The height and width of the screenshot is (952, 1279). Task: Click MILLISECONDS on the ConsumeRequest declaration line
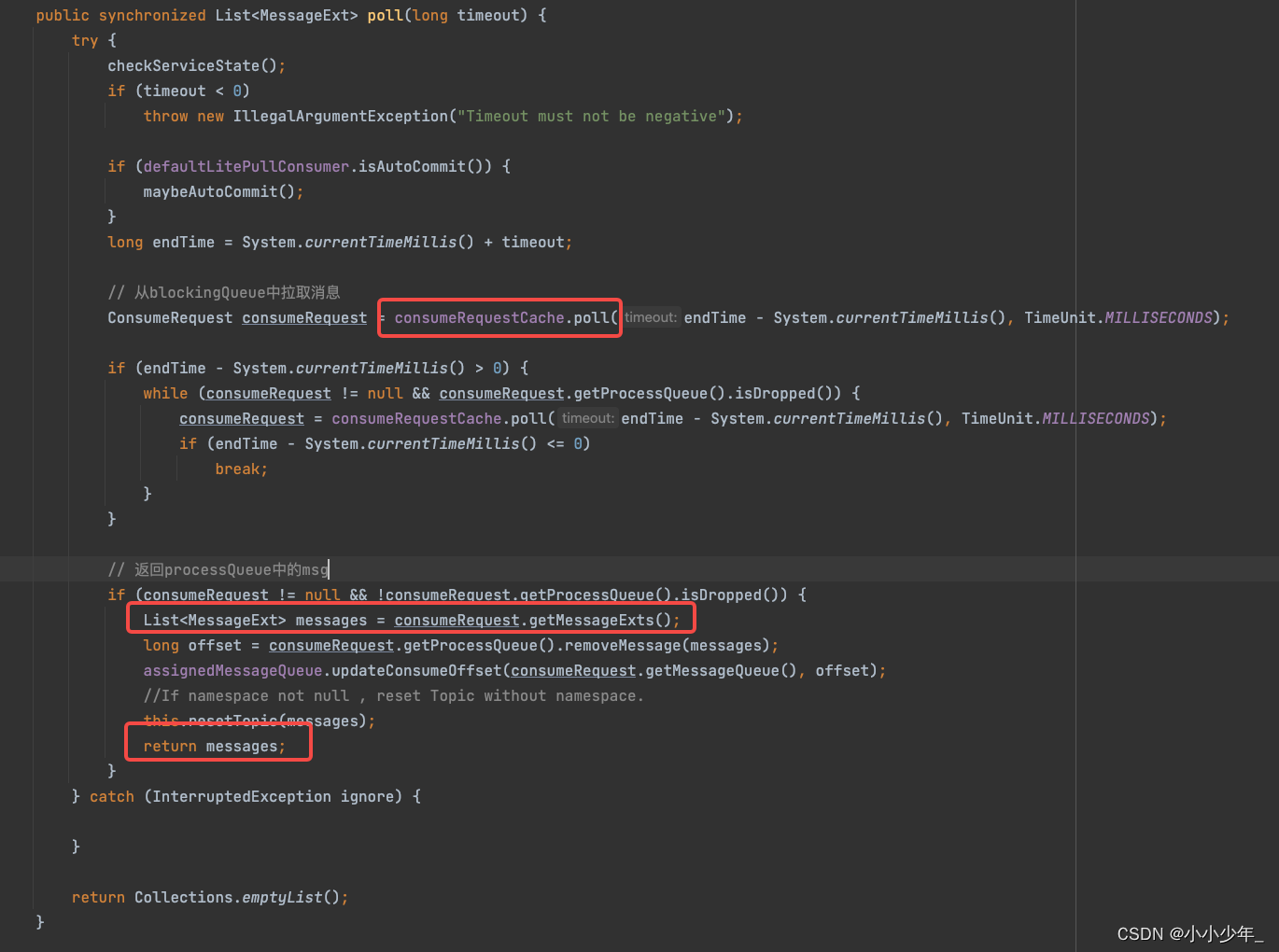coord(1159,318)
